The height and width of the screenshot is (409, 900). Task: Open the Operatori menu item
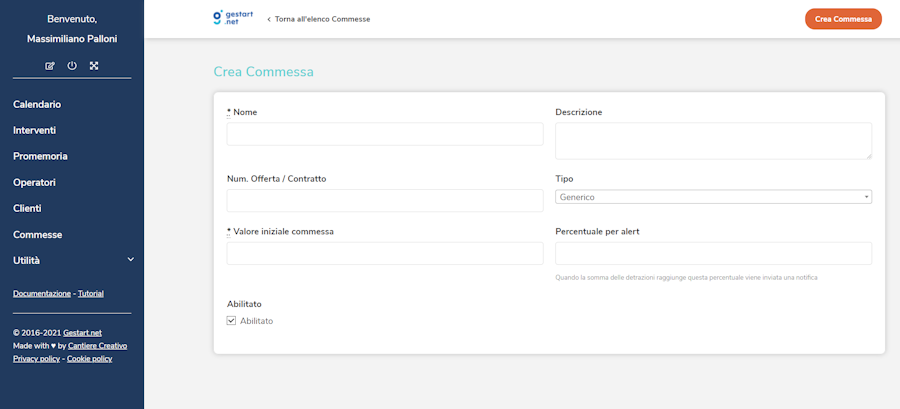point(34,182)
